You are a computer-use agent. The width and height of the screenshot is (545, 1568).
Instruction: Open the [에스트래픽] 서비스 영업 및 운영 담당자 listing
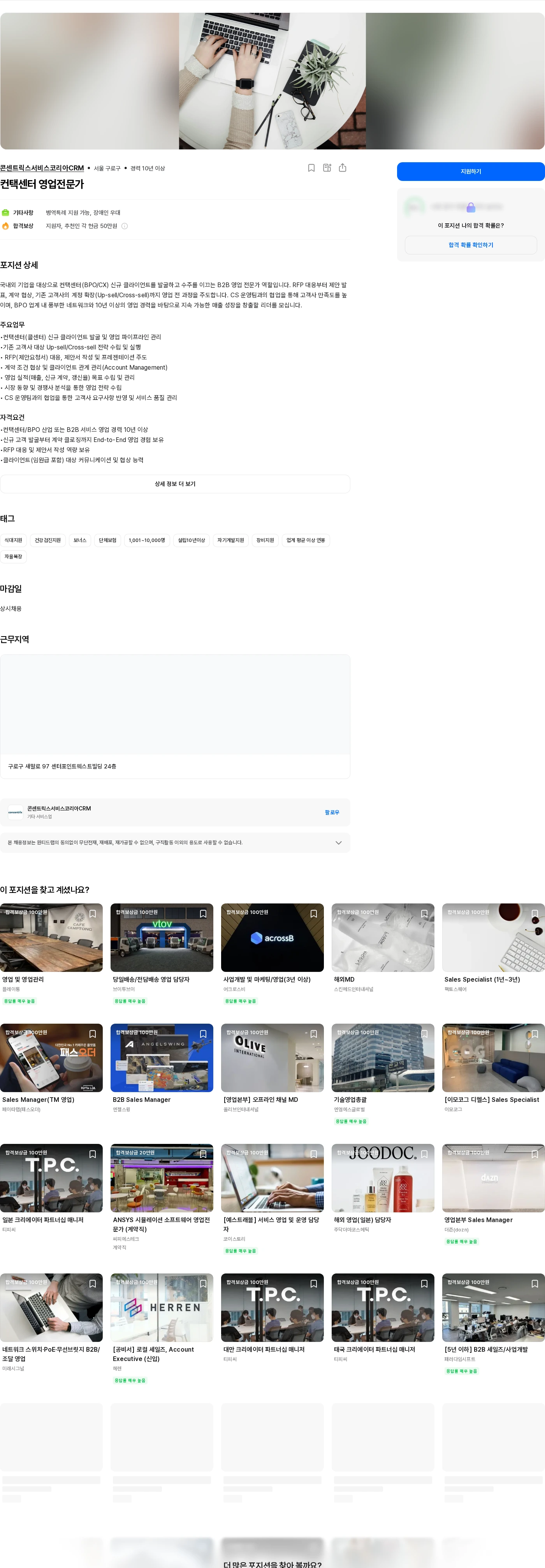(x=272, y=1225)
